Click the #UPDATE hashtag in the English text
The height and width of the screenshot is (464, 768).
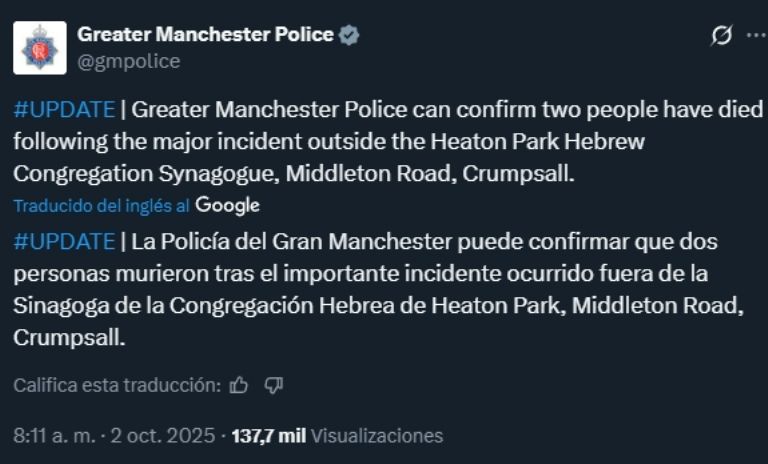pyautogui.click(x=64, y=109)
